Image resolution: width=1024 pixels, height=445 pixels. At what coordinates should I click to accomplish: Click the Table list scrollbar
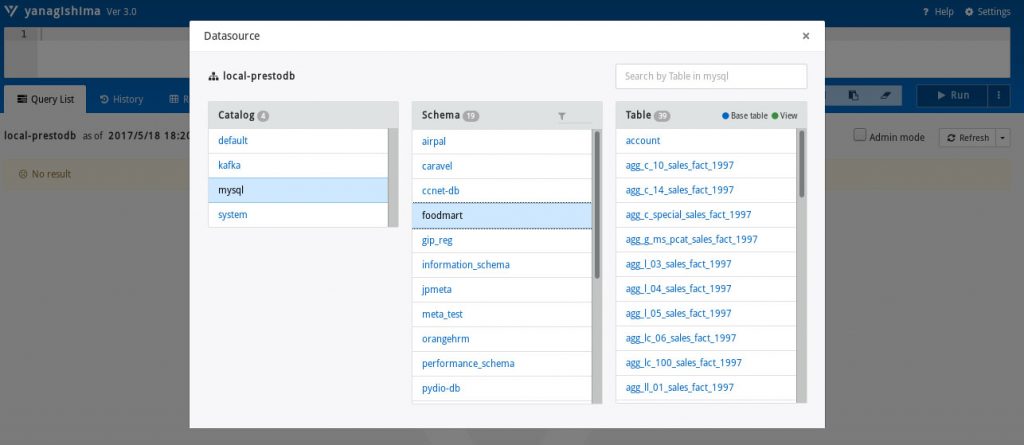pyautogui.click(x=801, y=163)
